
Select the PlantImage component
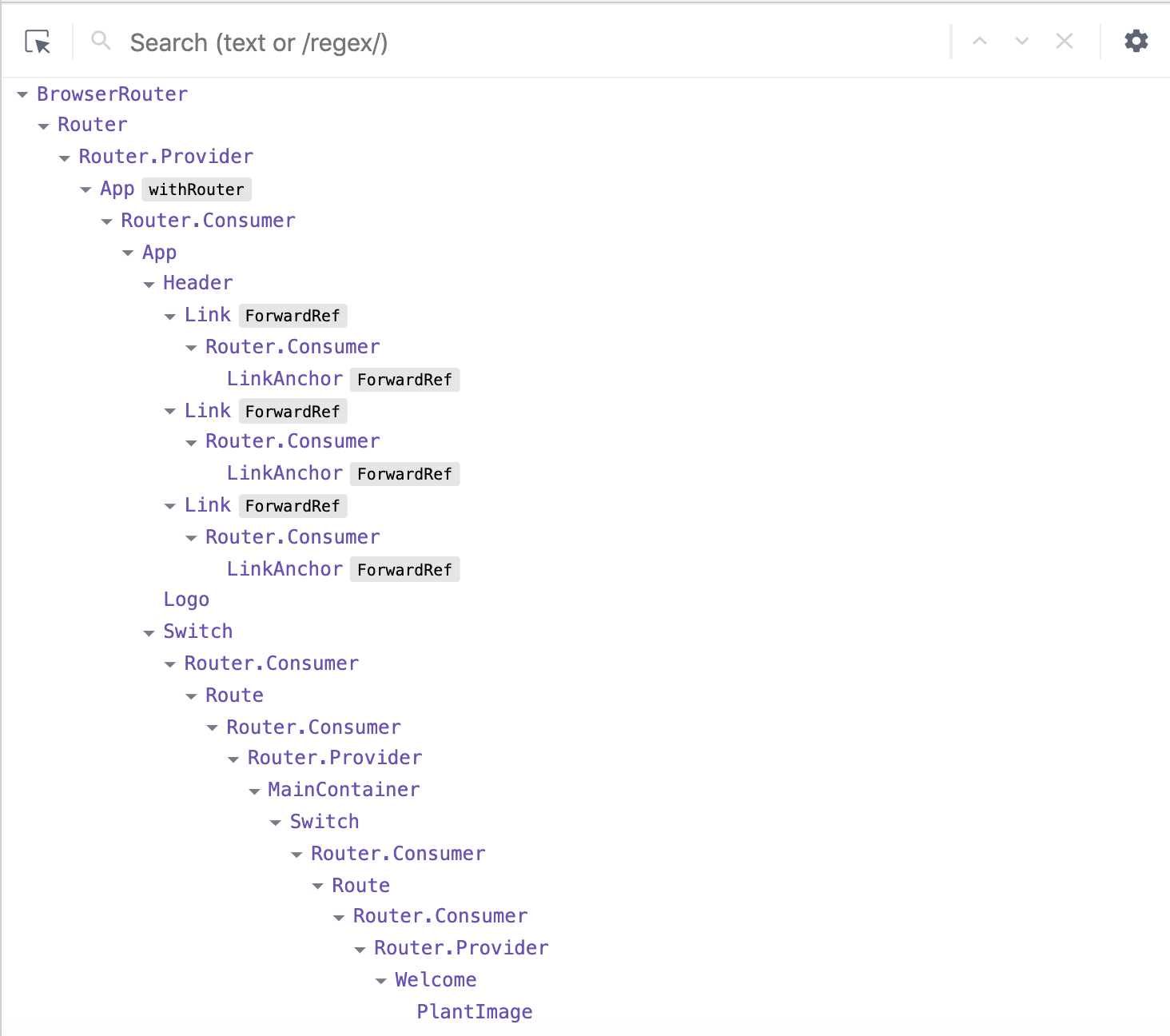pos(475,1011)
